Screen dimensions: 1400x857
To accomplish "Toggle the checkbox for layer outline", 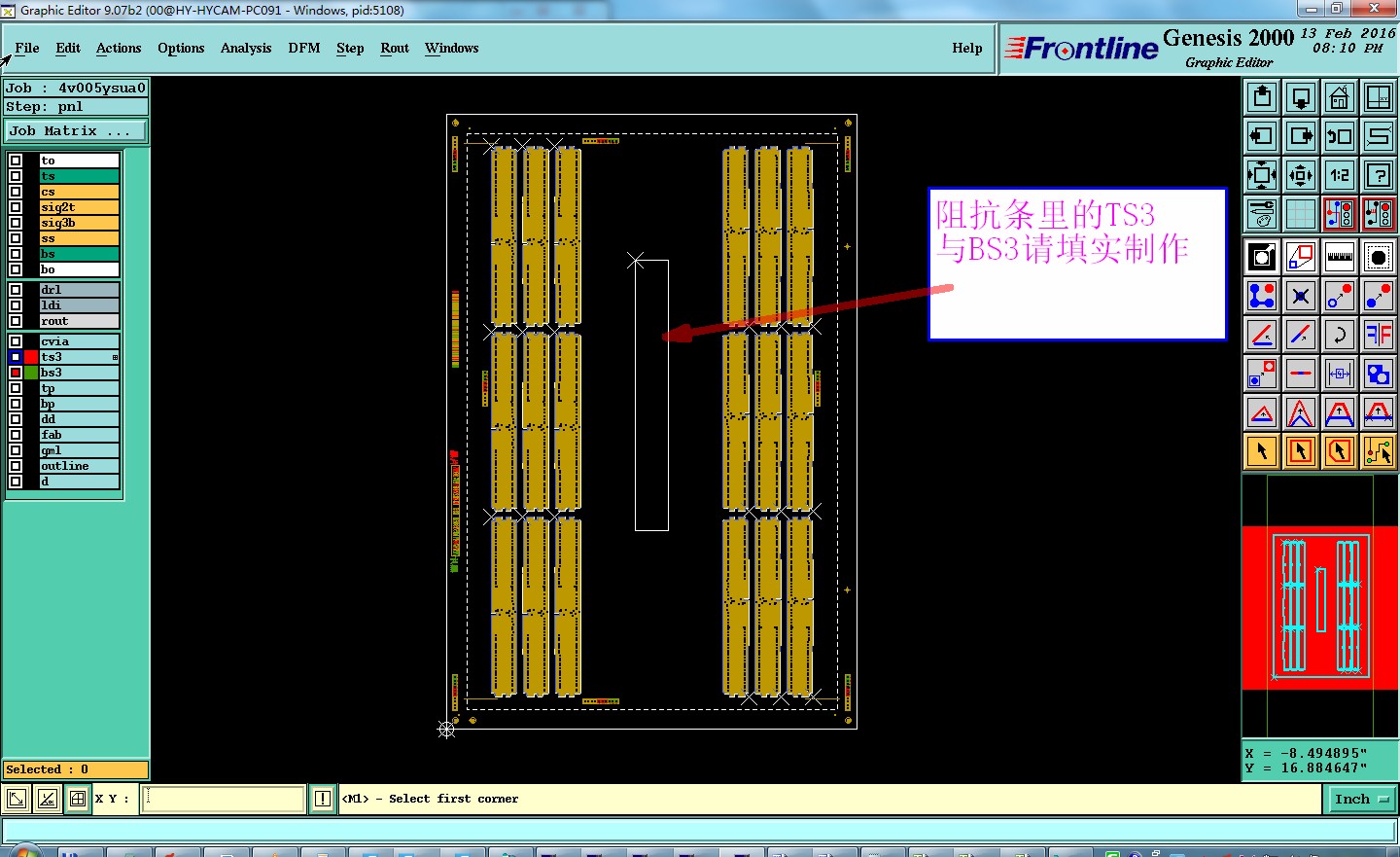I will point(16,466).
